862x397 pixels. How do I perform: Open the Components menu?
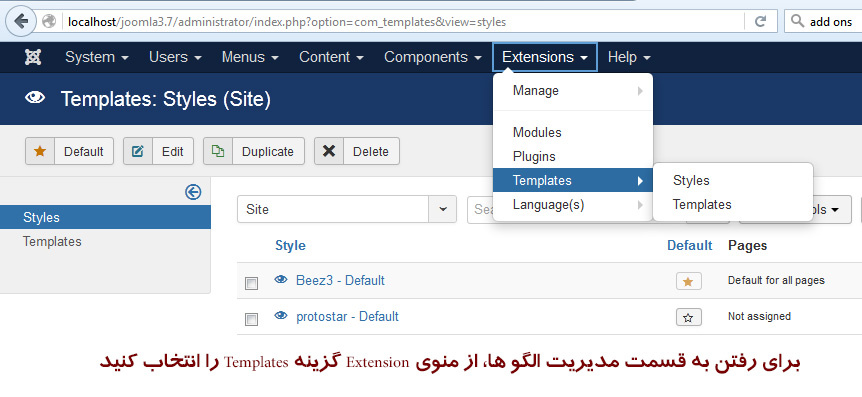tap(433, 57)
